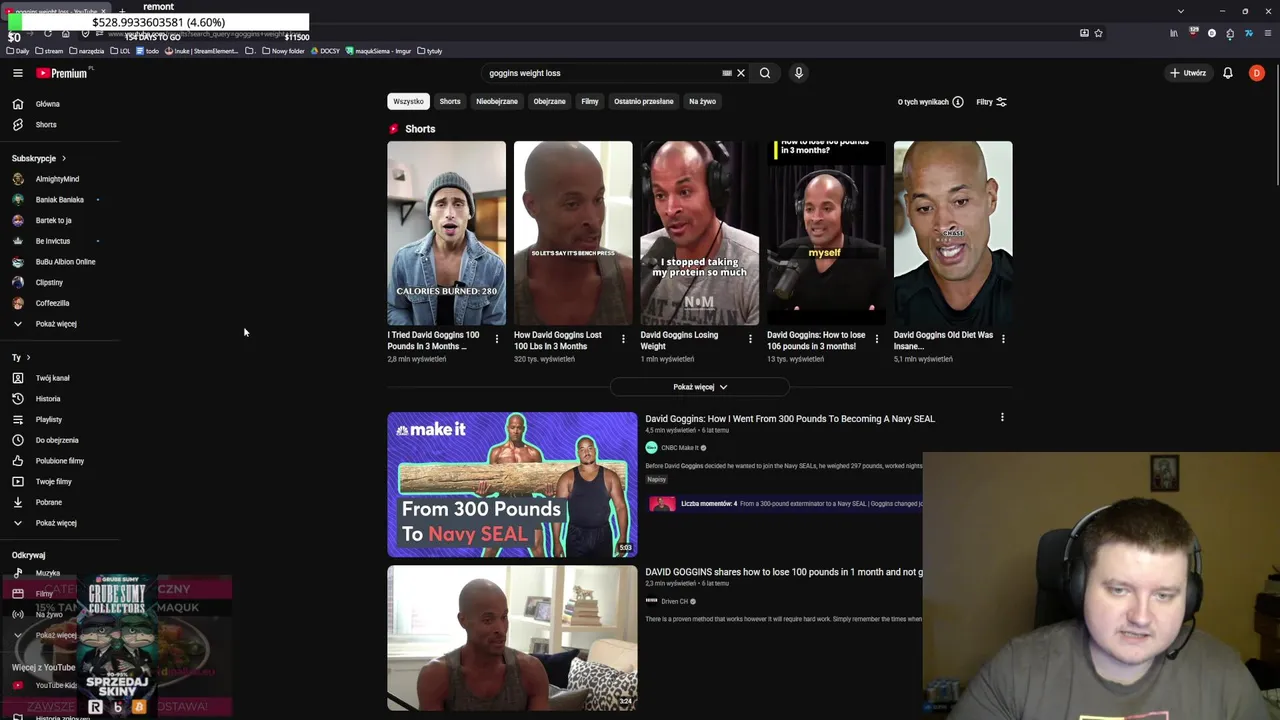Open the 'Nowy folder' bookmark folder
The image size is (1280, 720).
tap(283, 51)
